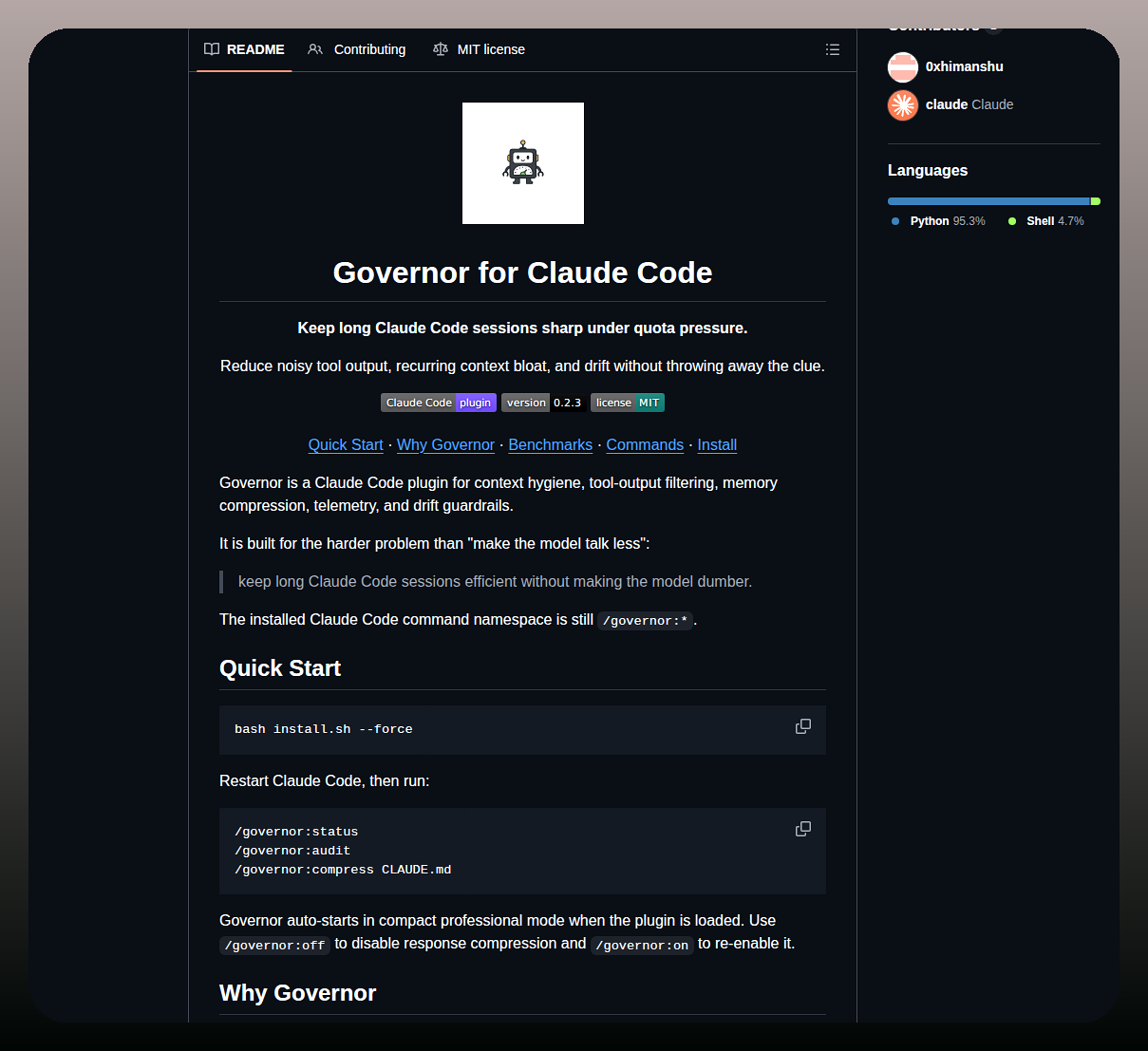Switch to the README tab
Screen dimensions: 1148x1051
(x=245, y=49)
